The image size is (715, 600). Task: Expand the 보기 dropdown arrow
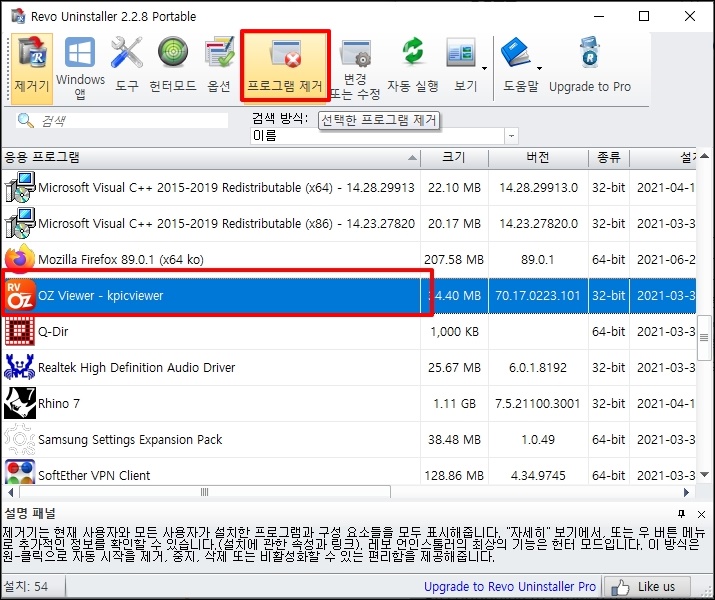coord(484,68)
